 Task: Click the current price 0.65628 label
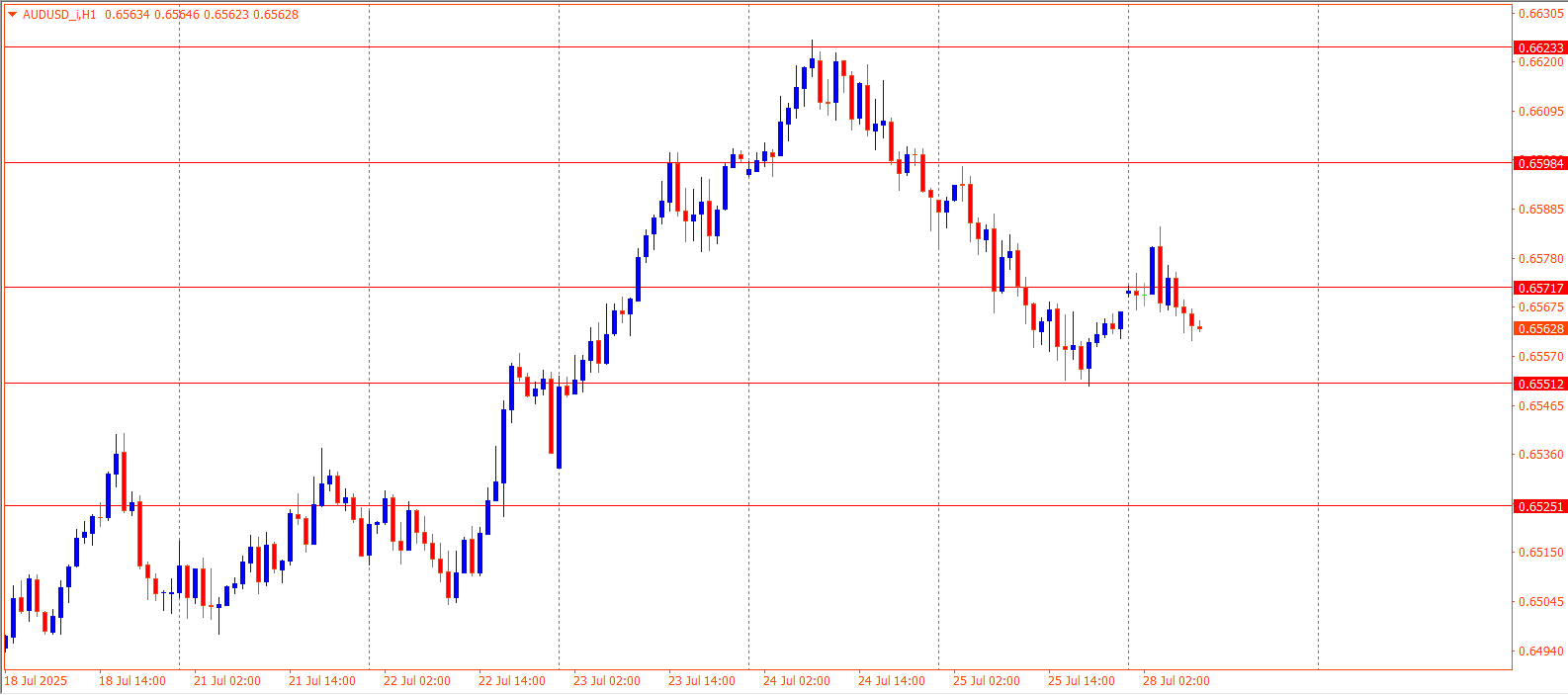coord(1540,329)
